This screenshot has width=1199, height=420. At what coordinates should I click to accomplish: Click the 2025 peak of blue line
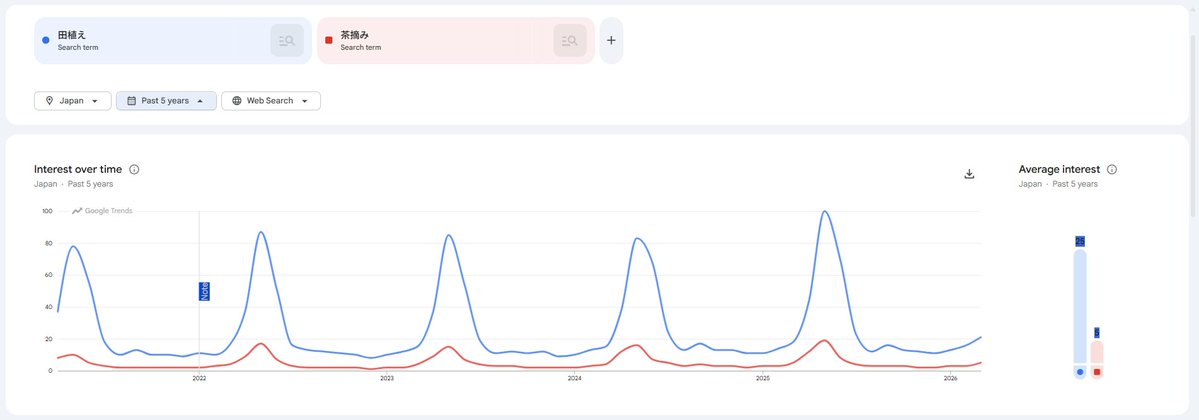pyautogui.click(x=824, y=212)
